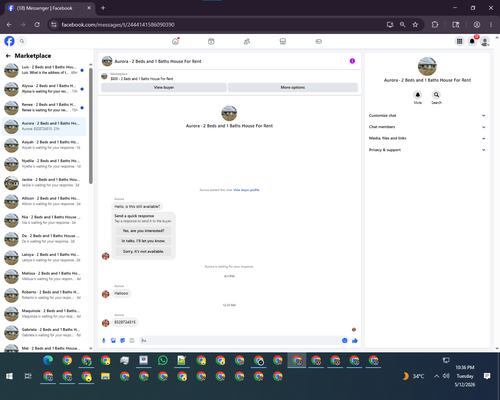The height and width of the screenshot is (400, 500).
Task: Open Melissa conversation in chat list
Action: point(44,276)
